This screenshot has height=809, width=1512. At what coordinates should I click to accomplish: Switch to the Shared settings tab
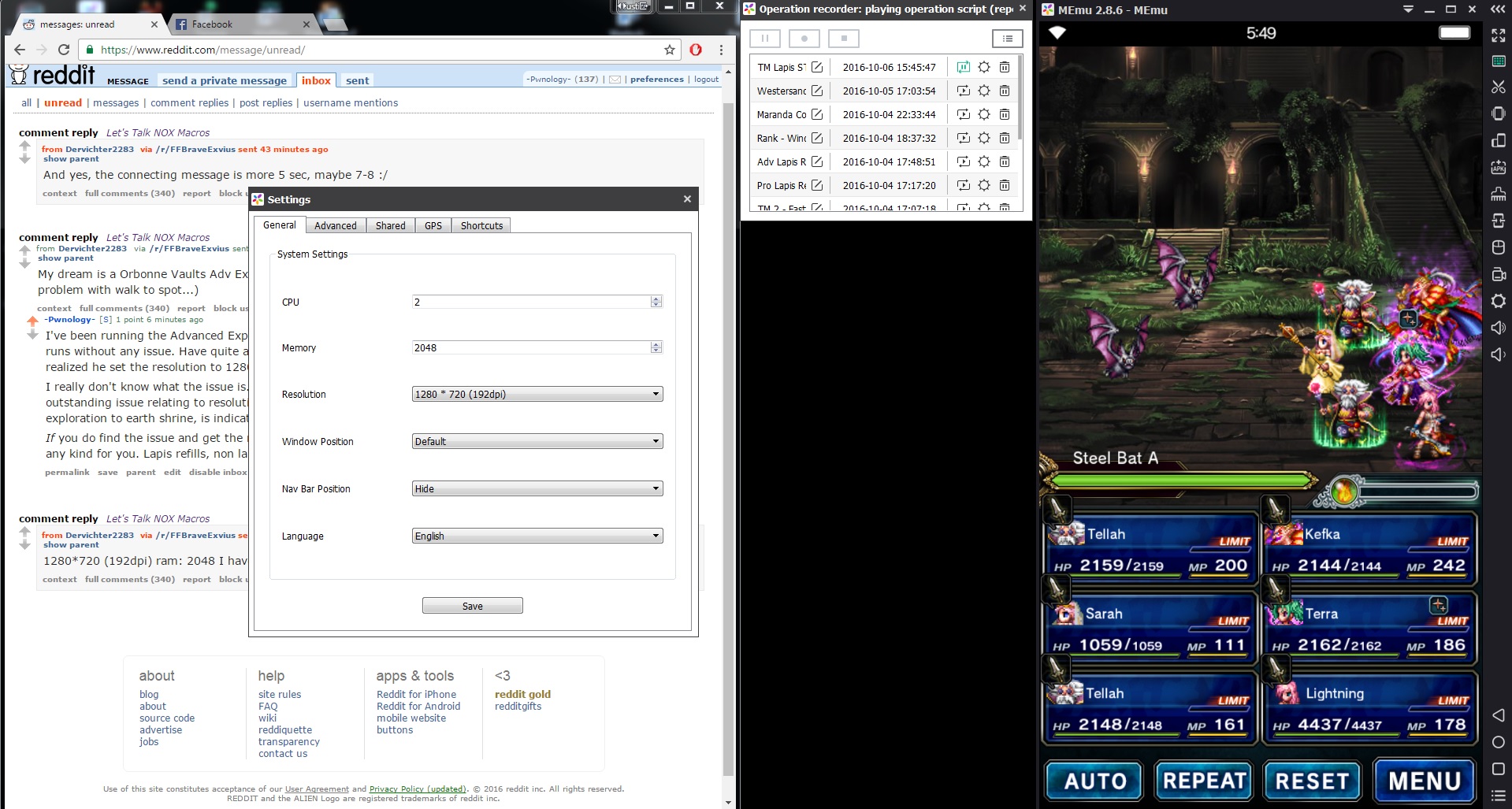pyautogui.click(x=391, y=225)
